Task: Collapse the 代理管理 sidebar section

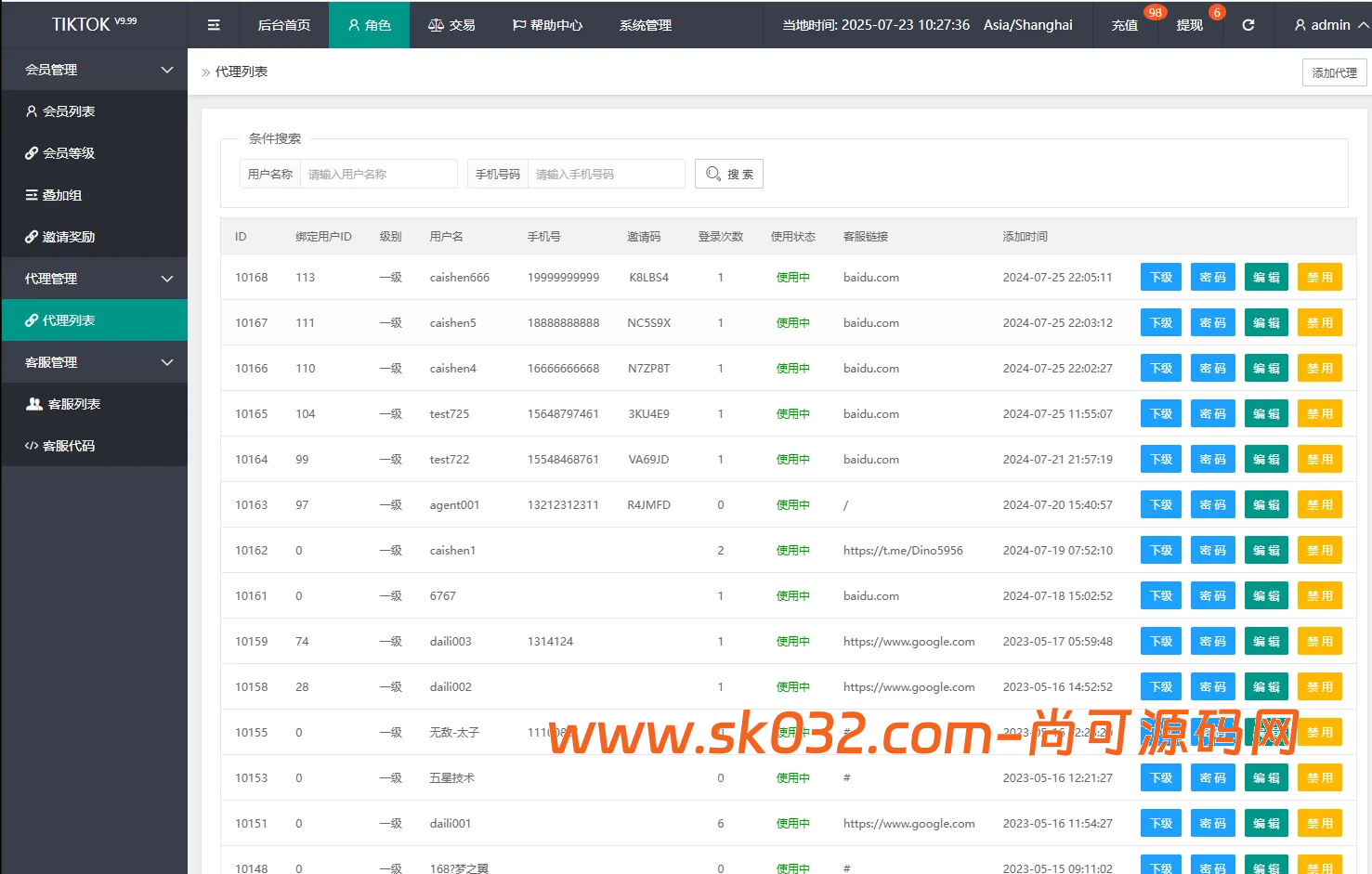Action: [x=93, y=278]
